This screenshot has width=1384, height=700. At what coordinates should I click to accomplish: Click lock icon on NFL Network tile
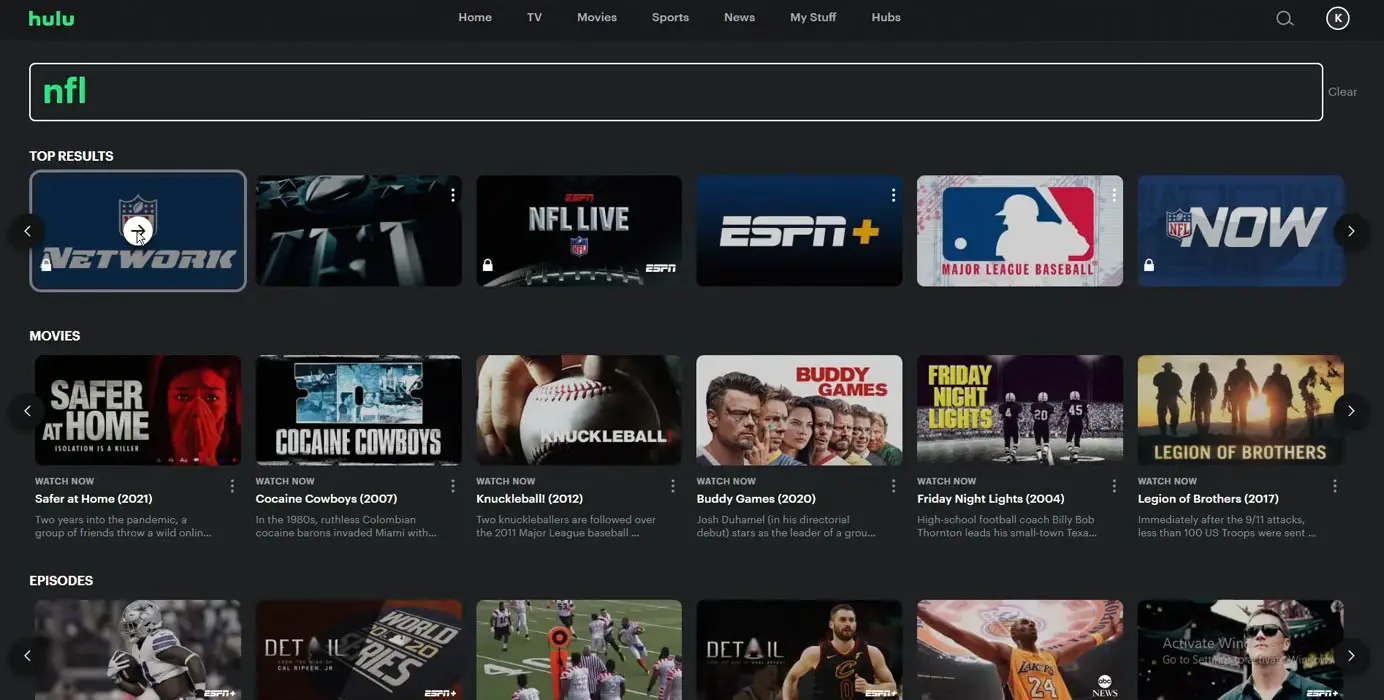pyautogui.click(x=46, y=265)
